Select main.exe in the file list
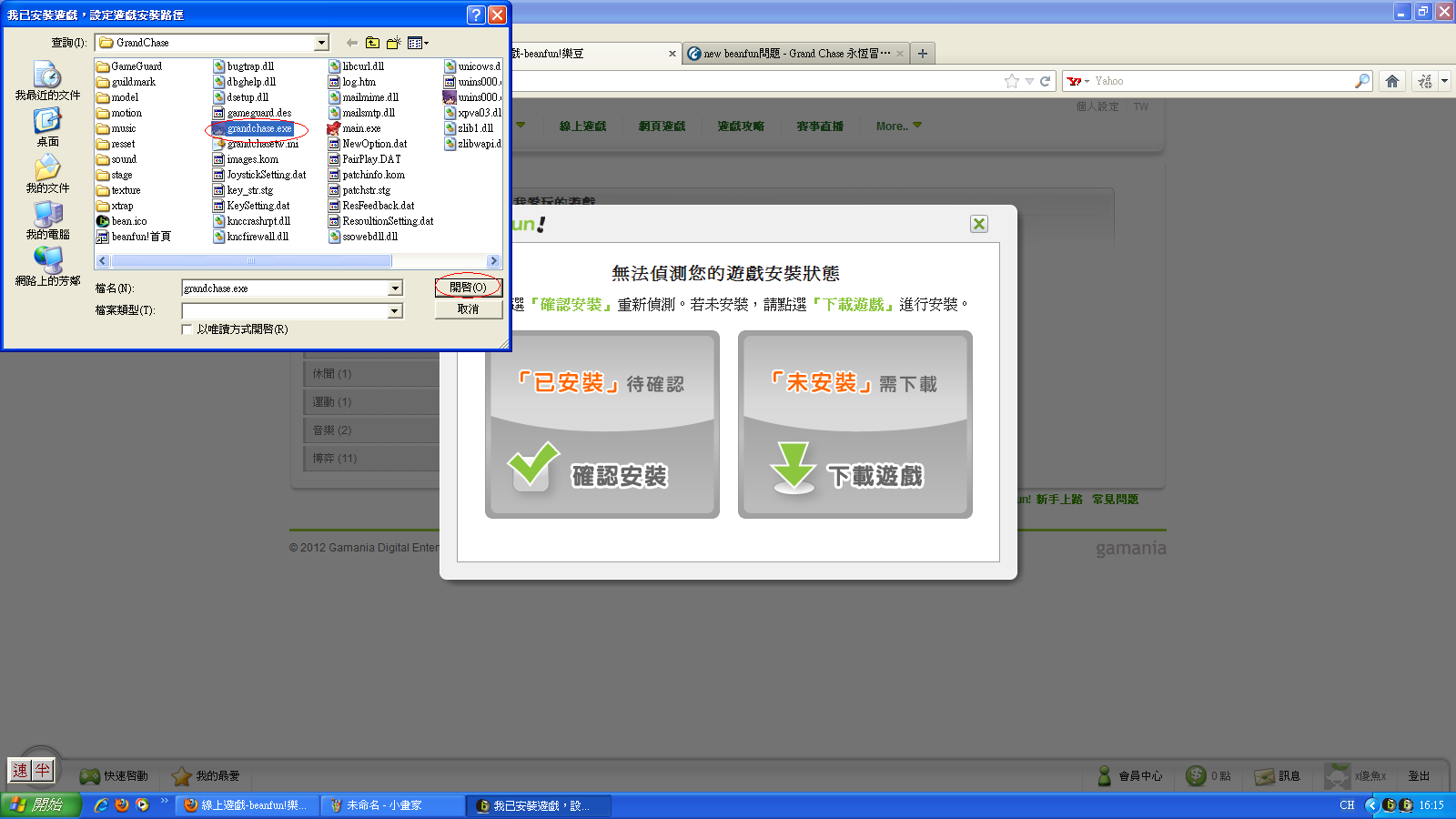 click(x=361, y=128)
